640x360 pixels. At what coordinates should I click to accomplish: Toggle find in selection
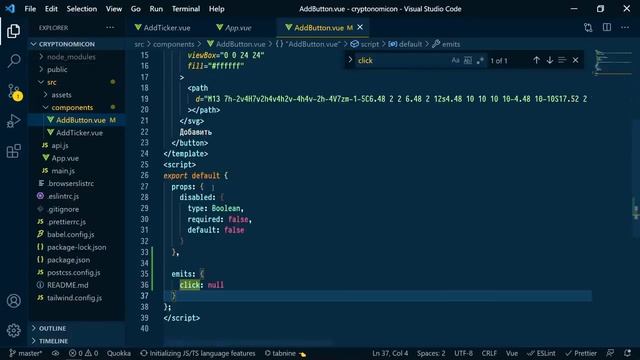[562, 60]
